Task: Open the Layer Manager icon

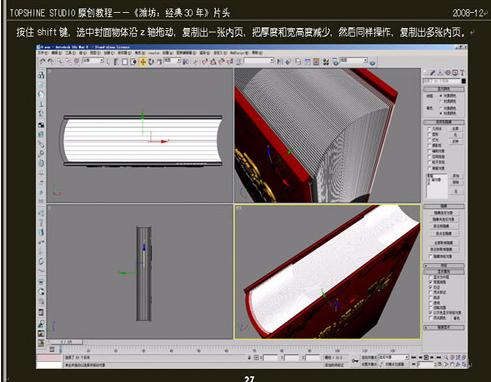Action: point(298,62)
